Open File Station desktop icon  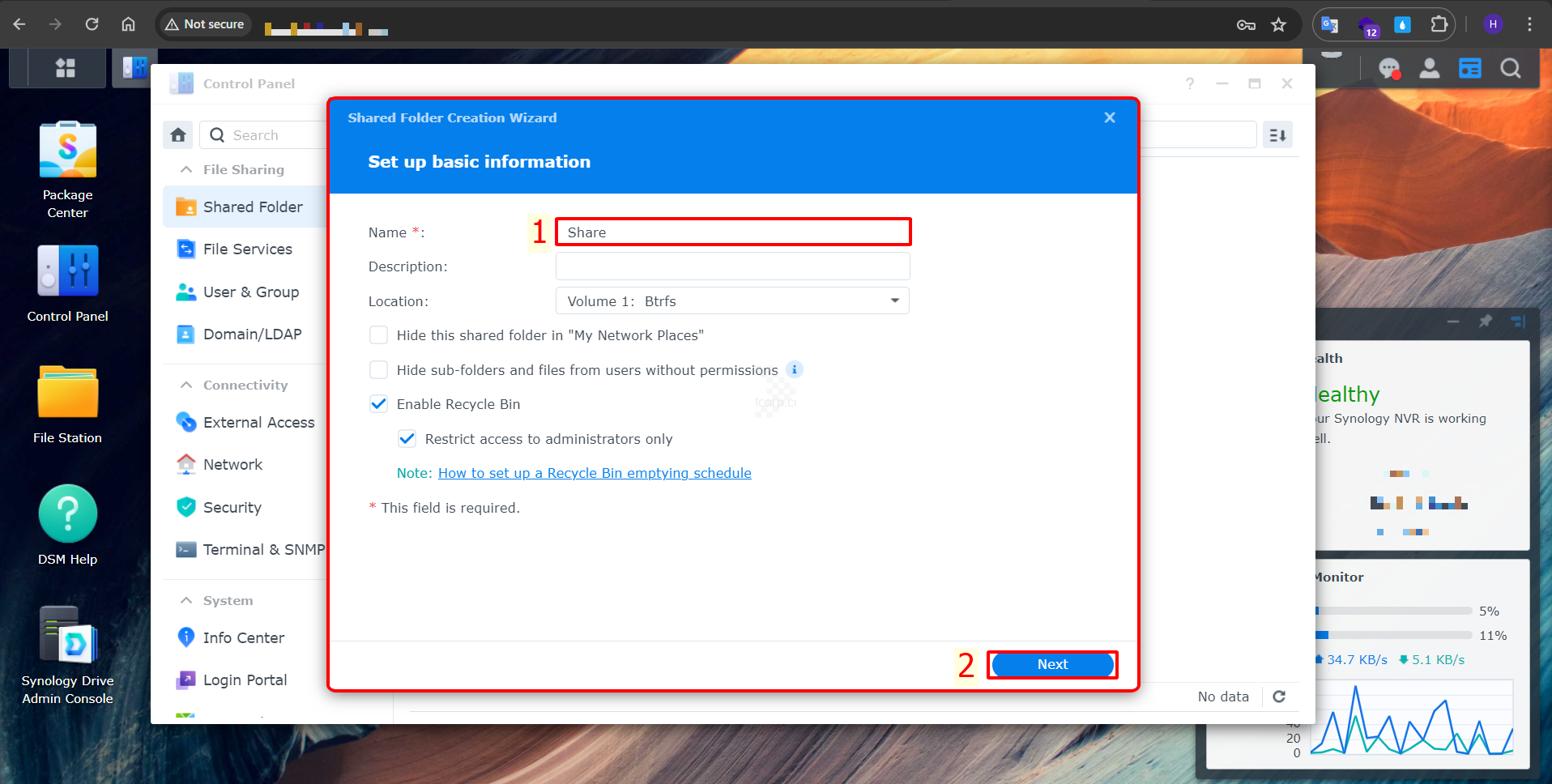(x=68, y=394)
